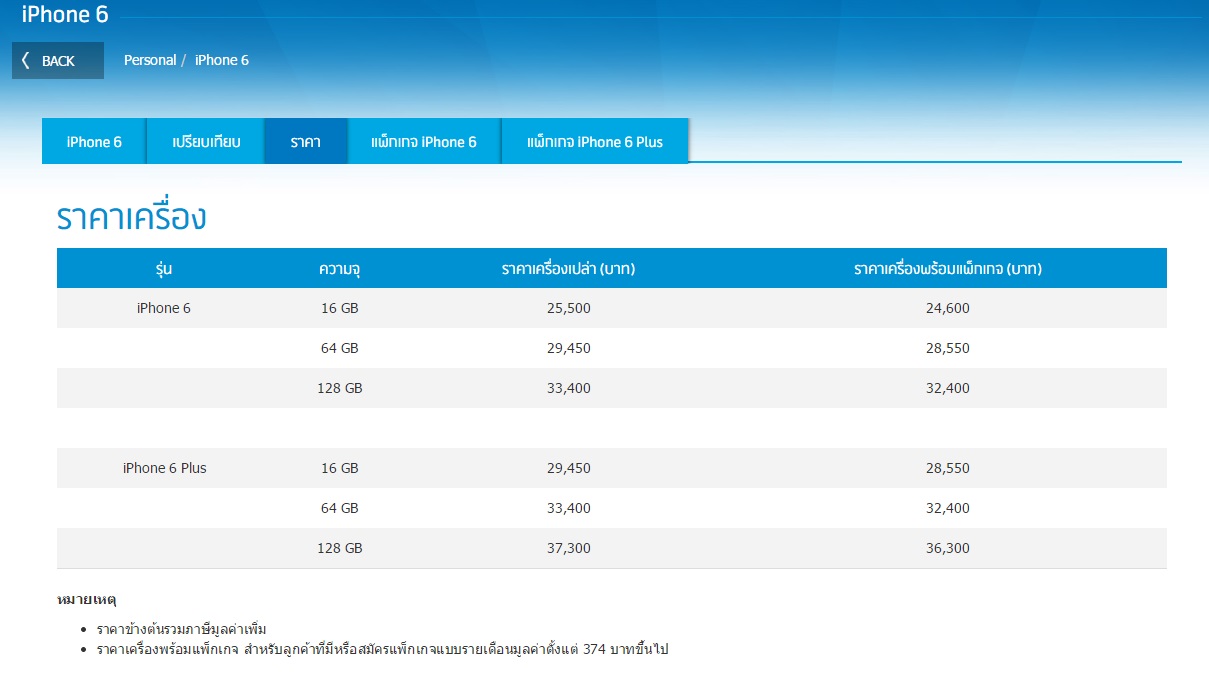Image resolution: width=1209 pixels, height=679 pixels.
Task: Click 33,400 in the Plus 64 GB row
Action: click(x=568, y=508)
